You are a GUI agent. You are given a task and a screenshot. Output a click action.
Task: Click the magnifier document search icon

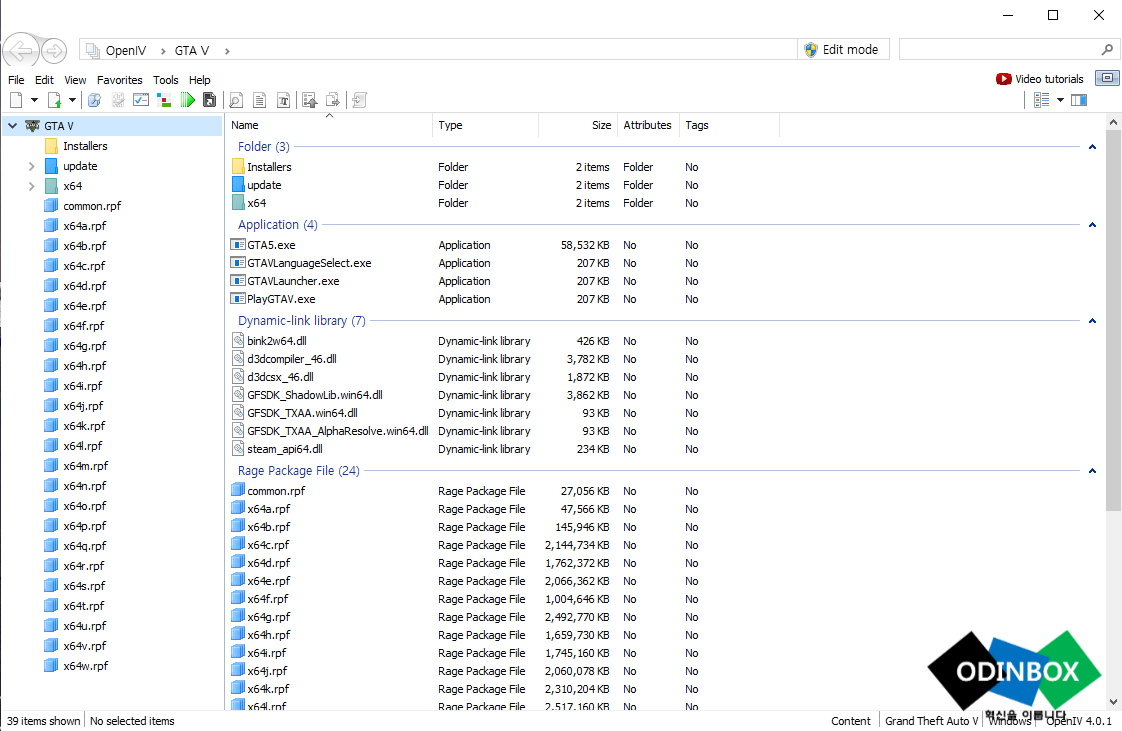click(x=235, y=100)
